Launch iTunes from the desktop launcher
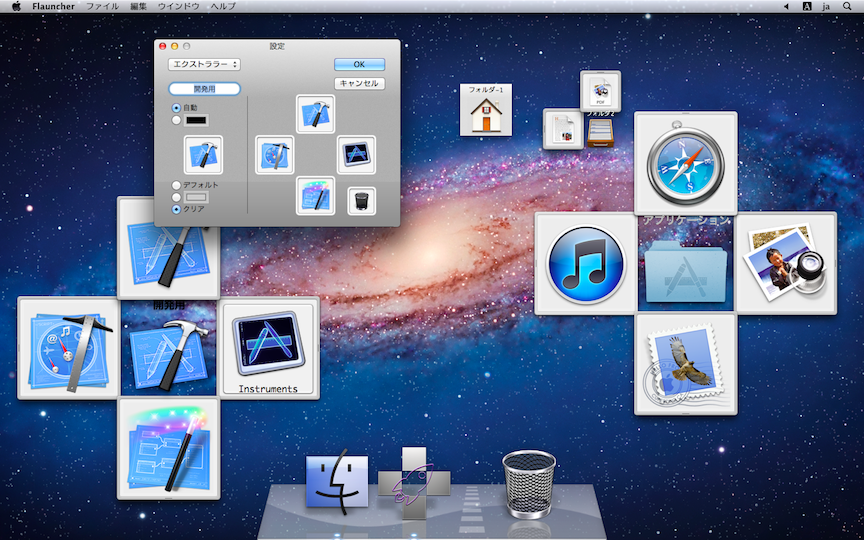 (x=586, y=263)
